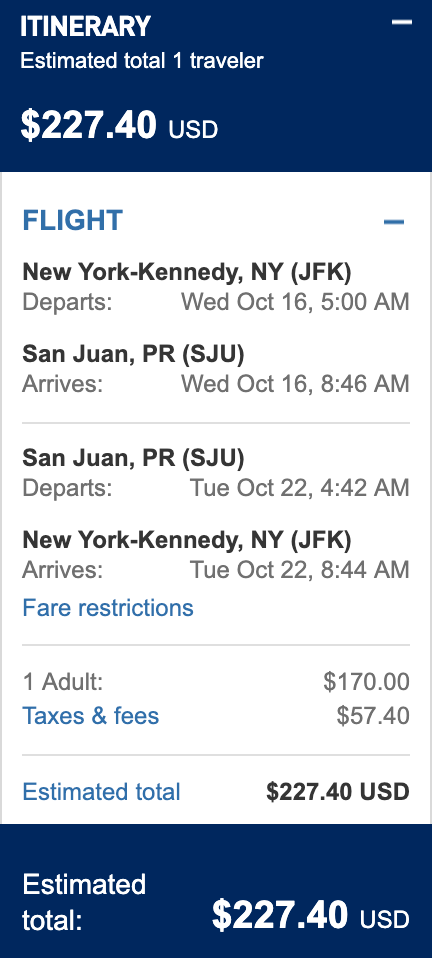
Task: Click the 'Estimated total:' label in footer
Action: click(84, 903)
